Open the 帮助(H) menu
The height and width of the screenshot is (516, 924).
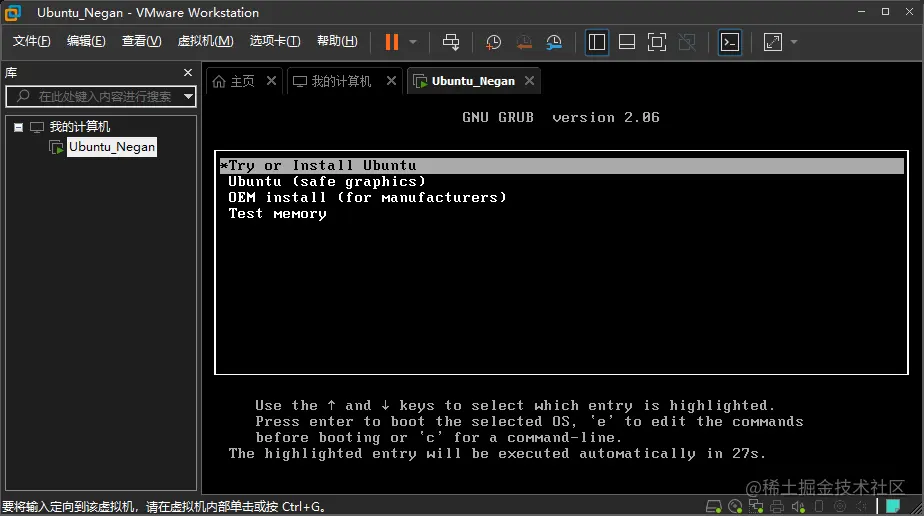(337, 41)
